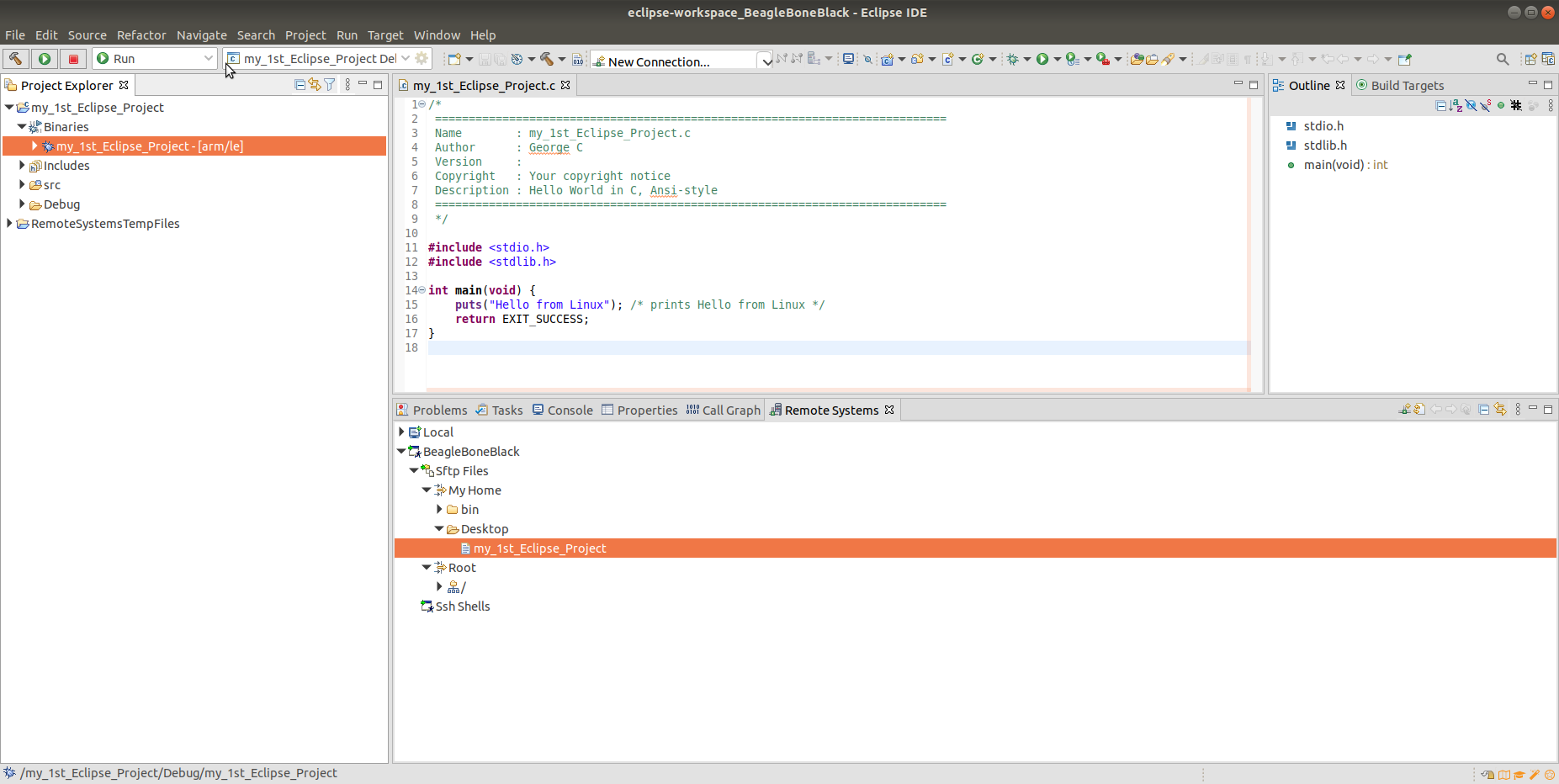Click the New C/C++ Project icon
1559x784 pixels.
click(x=887, y=59)
